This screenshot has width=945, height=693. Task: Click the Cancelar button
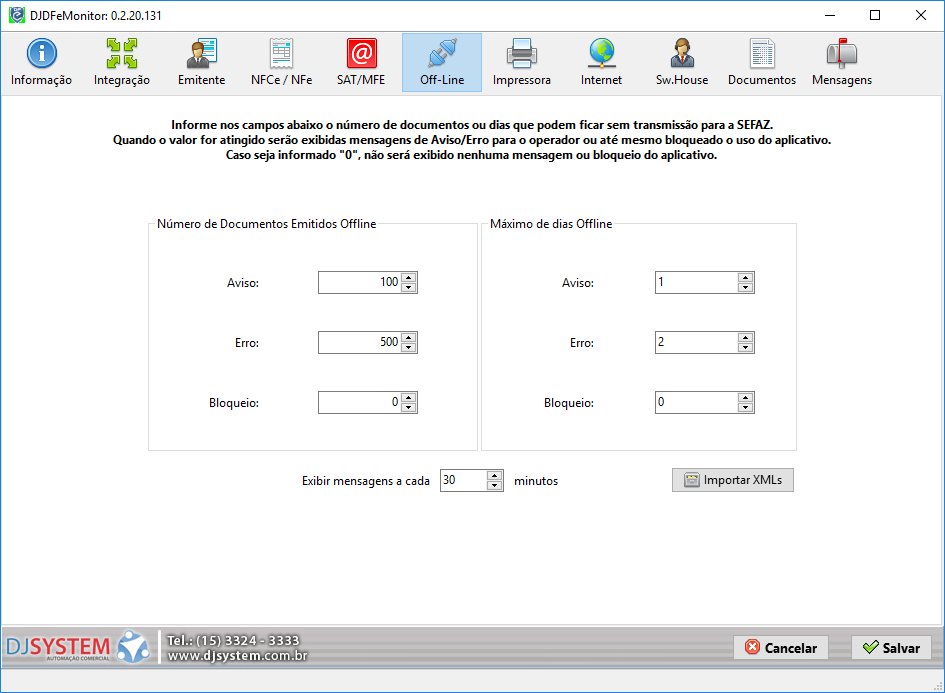[x=781, y=648]
